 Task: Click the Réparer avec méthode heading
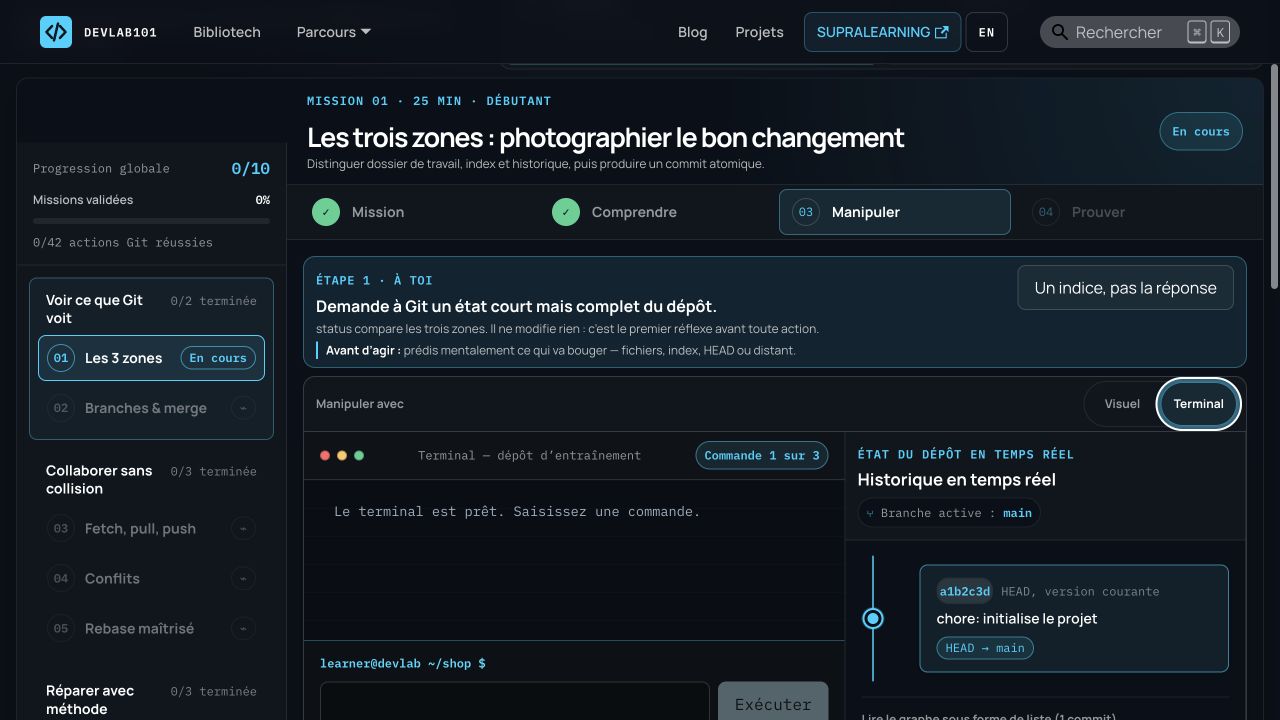tap(90, 699)
